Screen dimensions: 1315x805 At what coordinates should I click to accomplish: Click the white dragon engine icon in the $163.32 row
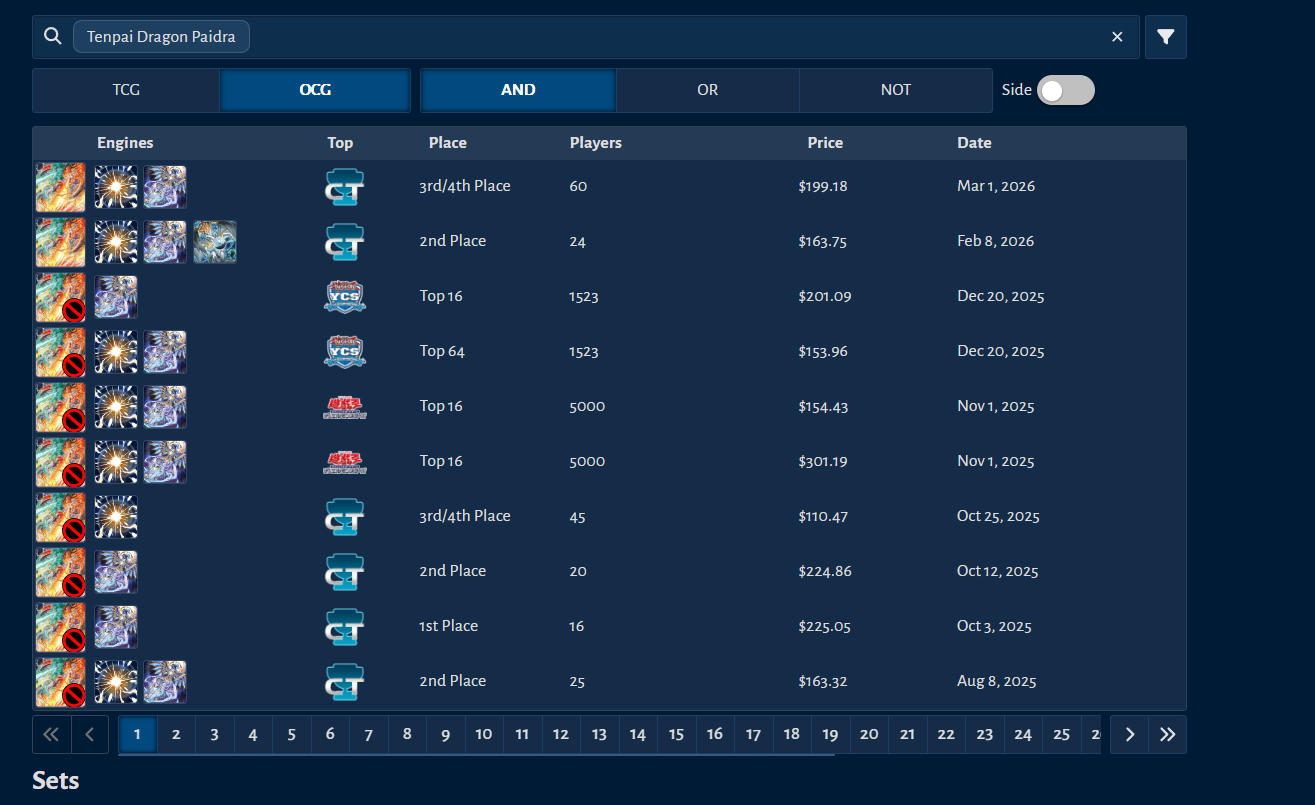pyautogui.click(x=165, y=682)
